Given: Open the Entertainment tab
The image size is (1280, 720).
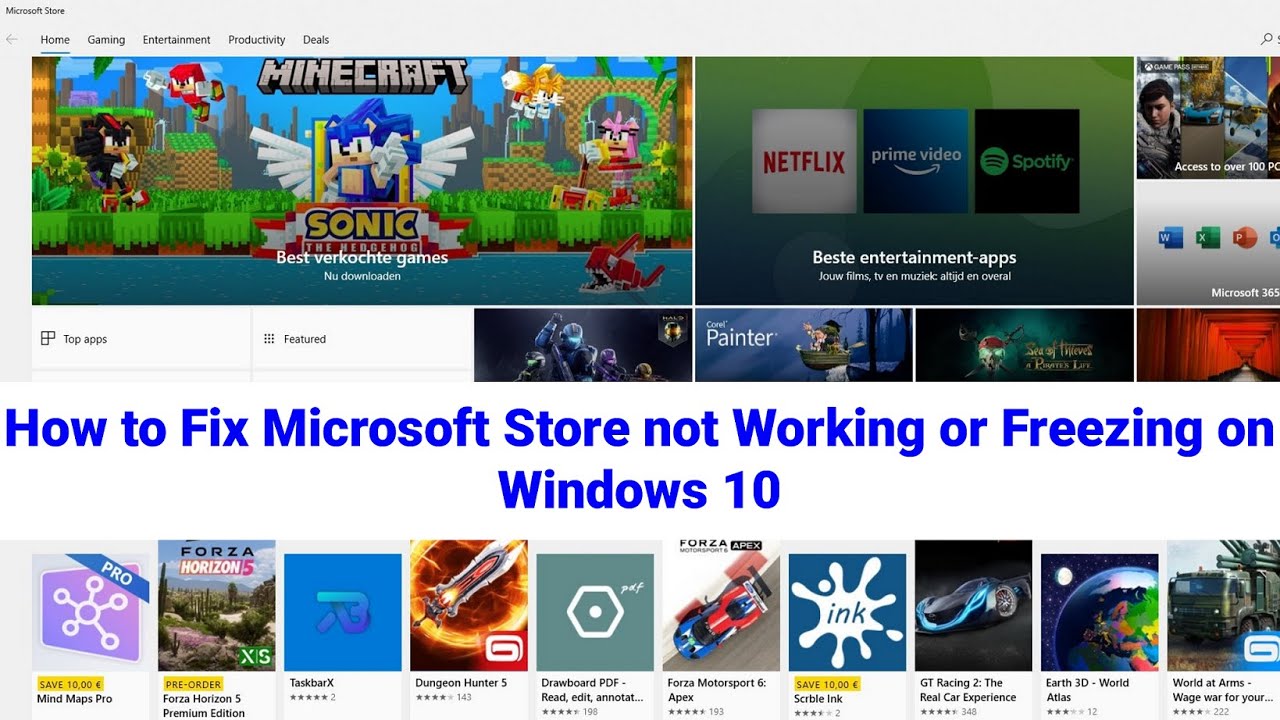Looking at the screenshot, I should (x=176, y=40).
